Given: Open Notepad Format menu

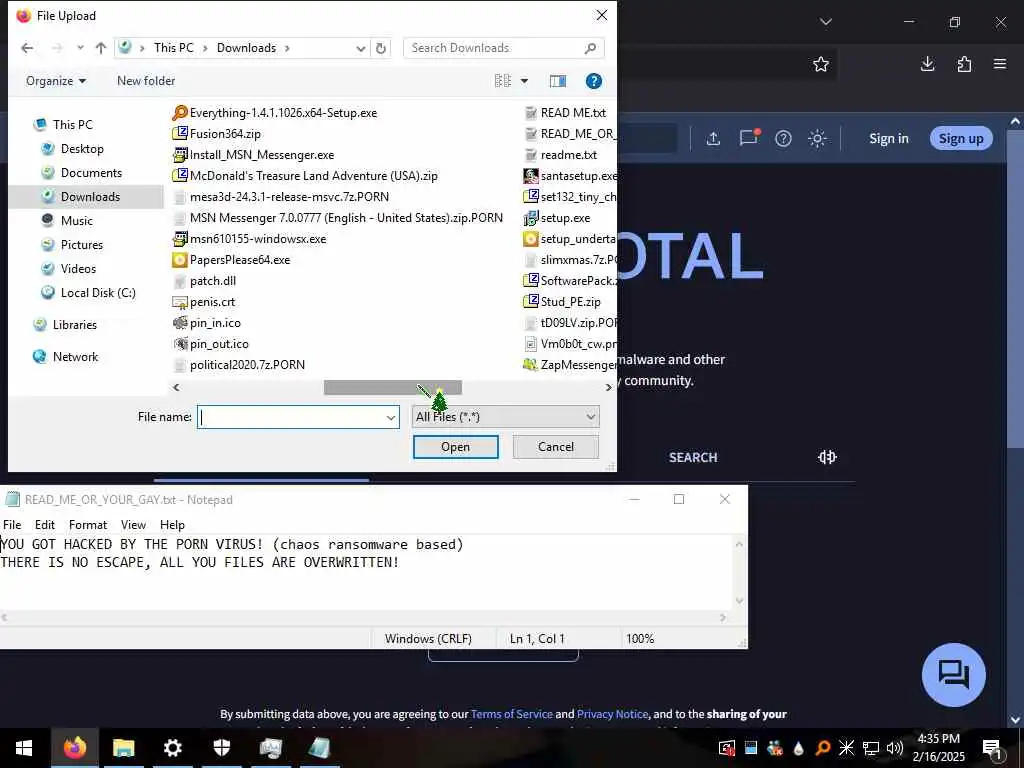Looking at the screenshot, I should click(88, 524).
